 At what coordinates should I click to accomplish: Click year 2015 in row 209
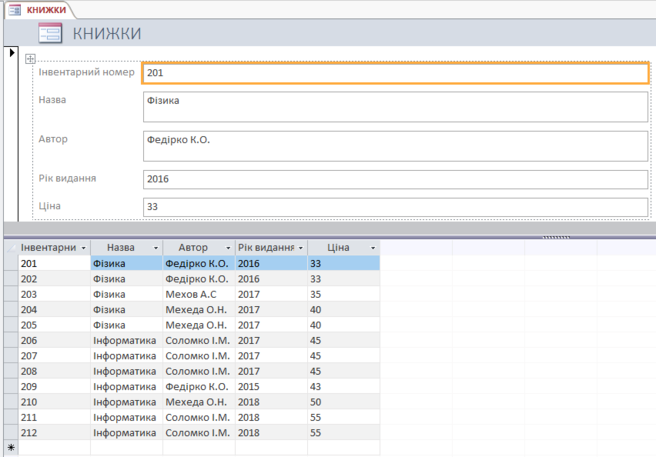point(271,386)
